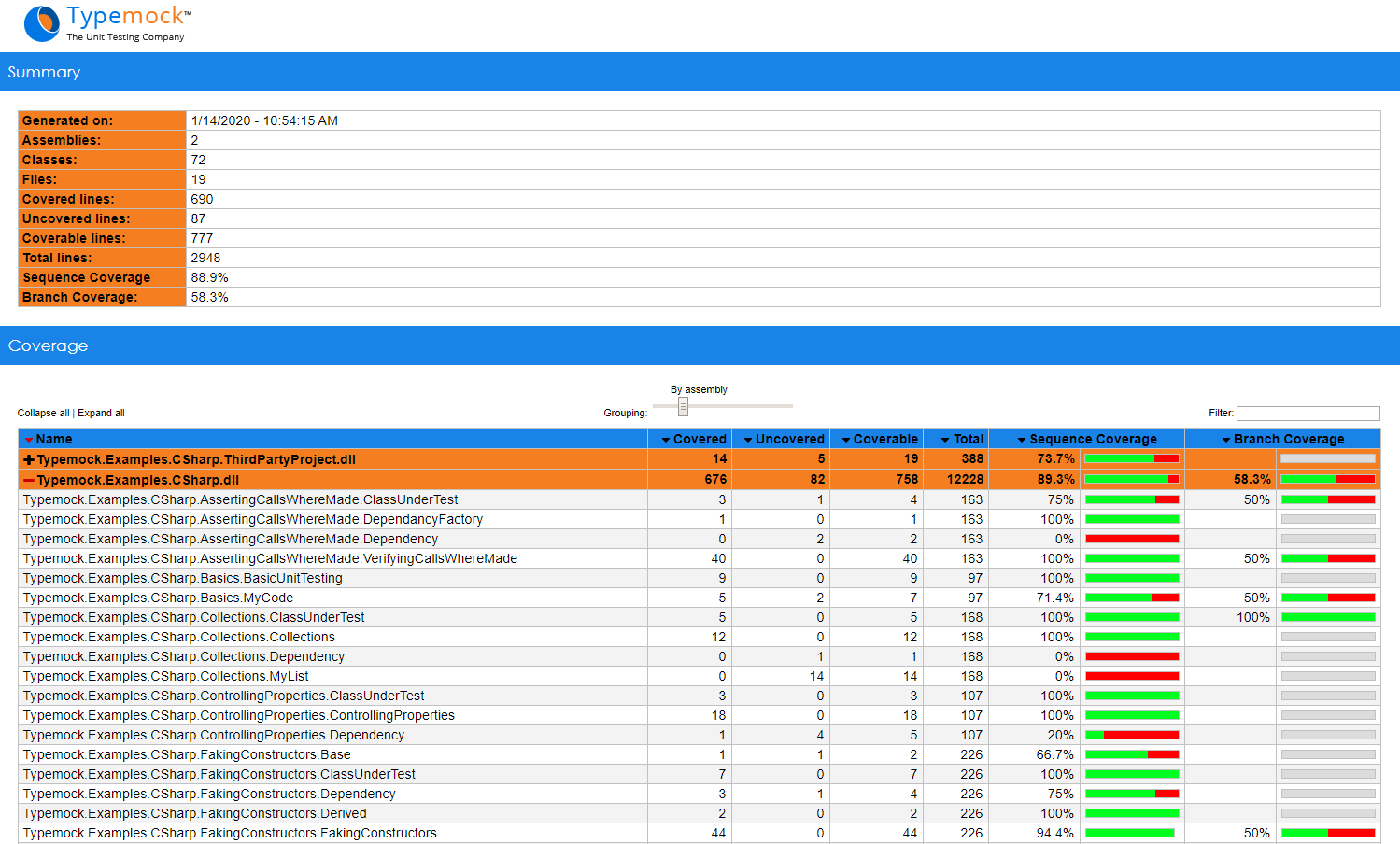Screen dimensions: 1400x844
Task: Click the Typemock logo
Action: pyautogui.click(x=107, y=23)
